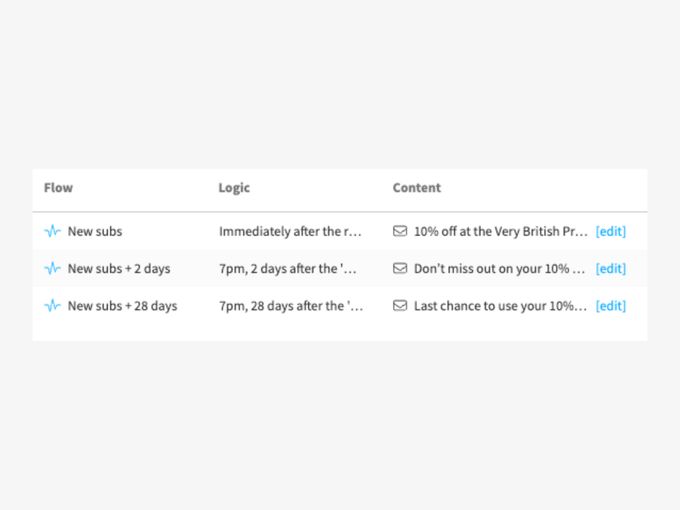Click the envelope icon beside 10% off content
Screen dimensions: 680x510
[x=400, y=231]
